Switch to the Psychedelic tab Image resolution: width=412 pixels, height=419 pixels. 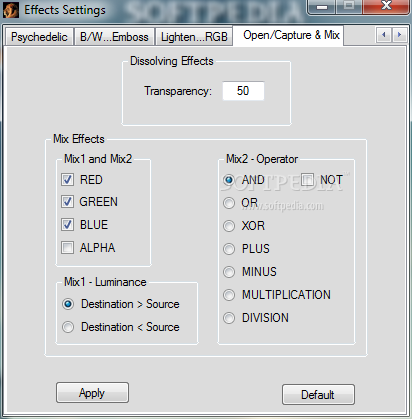pos(39,36)
